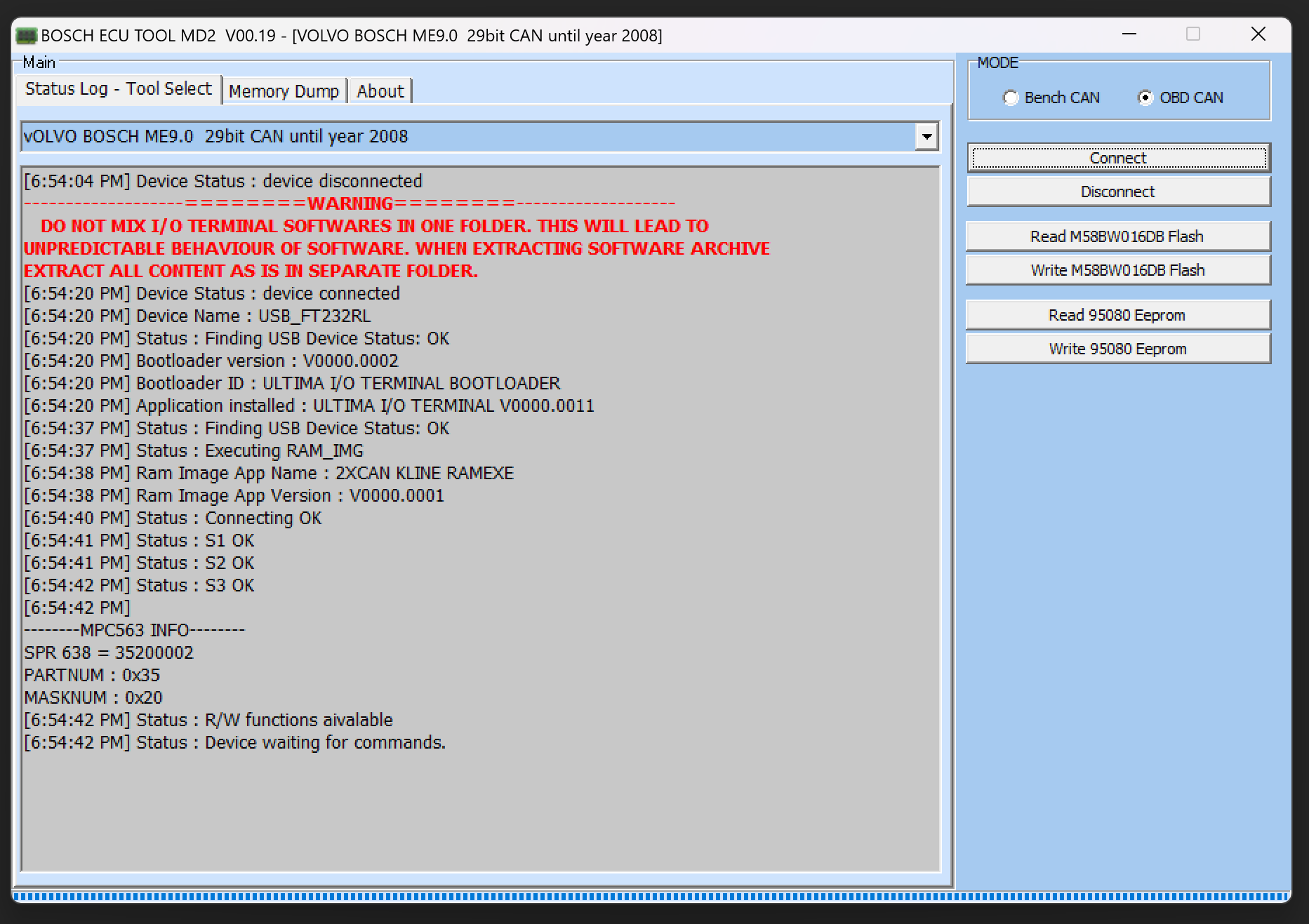This screenshot has height=924, width=1309.
Task: Select the Bench CAN mode
Action: pyautogui.click(x=1051, y=98)
